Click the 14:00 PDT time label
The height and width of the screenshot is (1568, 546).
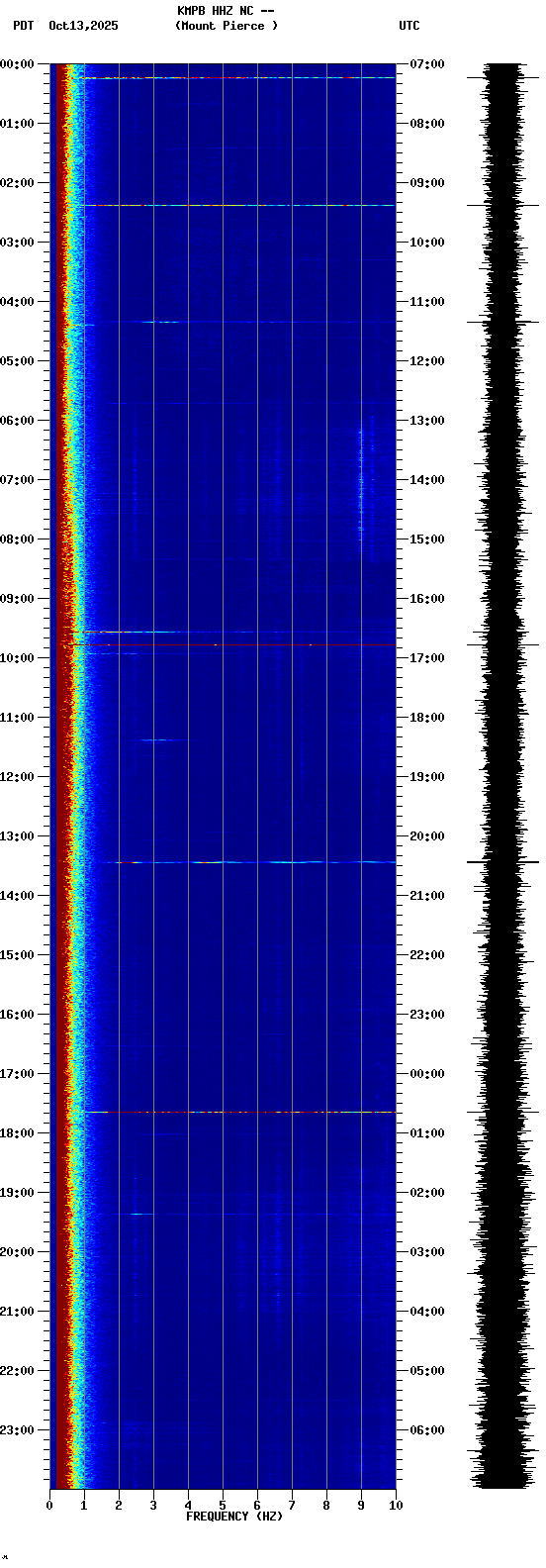point(17,895)
